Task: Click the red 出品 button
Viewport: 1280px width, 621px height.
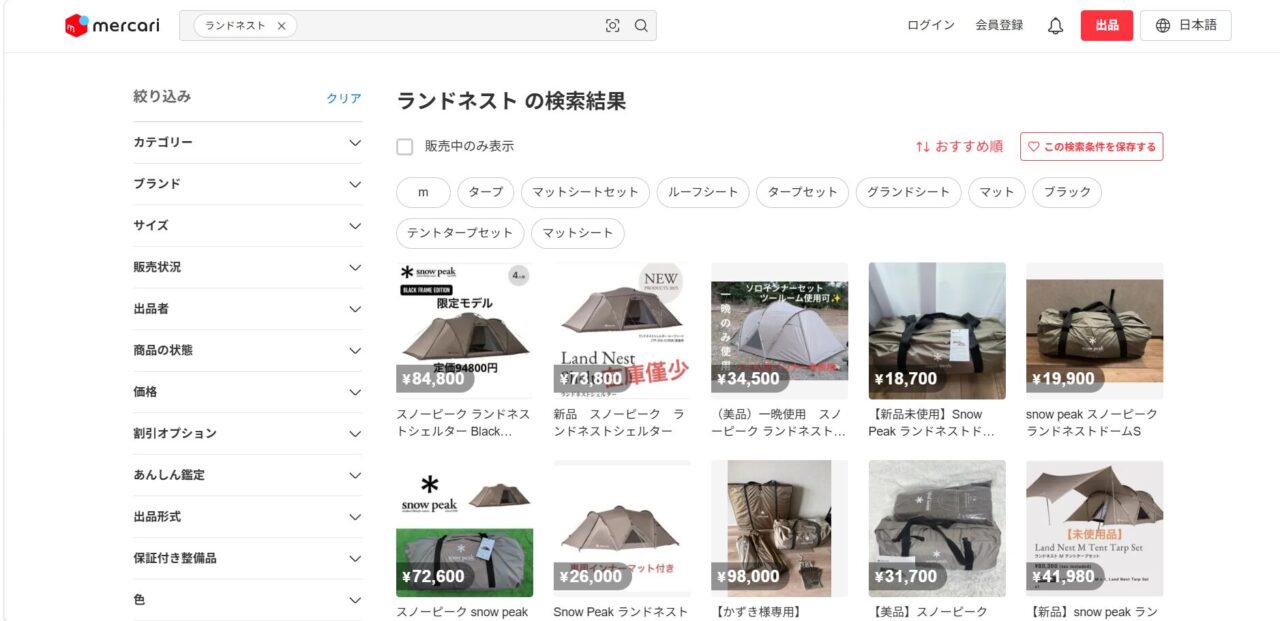Action: coord(1107,26)
